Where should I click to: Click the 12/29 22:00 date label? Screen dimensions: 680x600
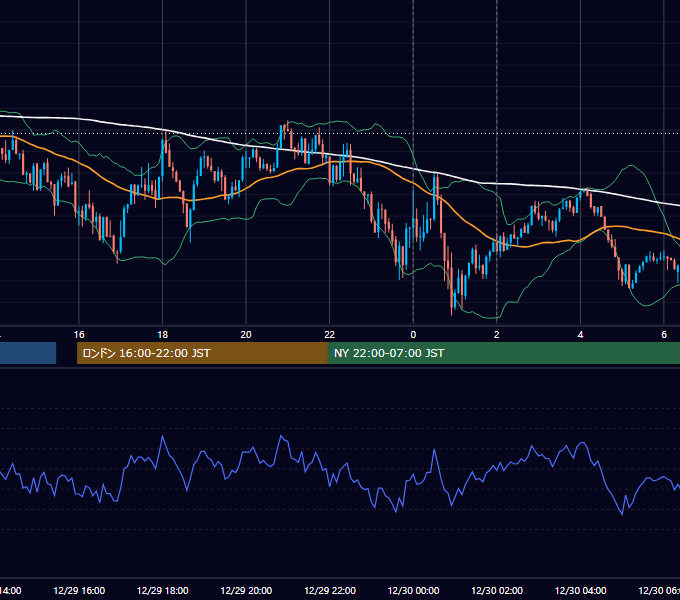pyautogui.click(x=330, y=591)
